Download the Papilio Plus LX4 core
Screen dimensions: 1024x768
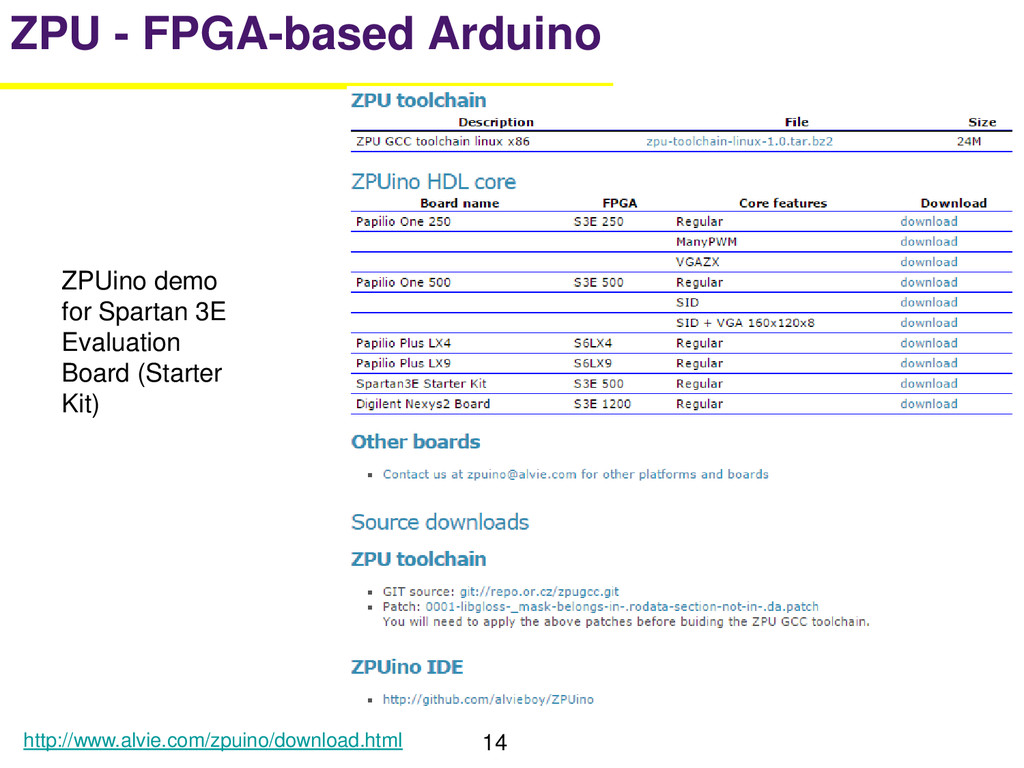[929, 343]
